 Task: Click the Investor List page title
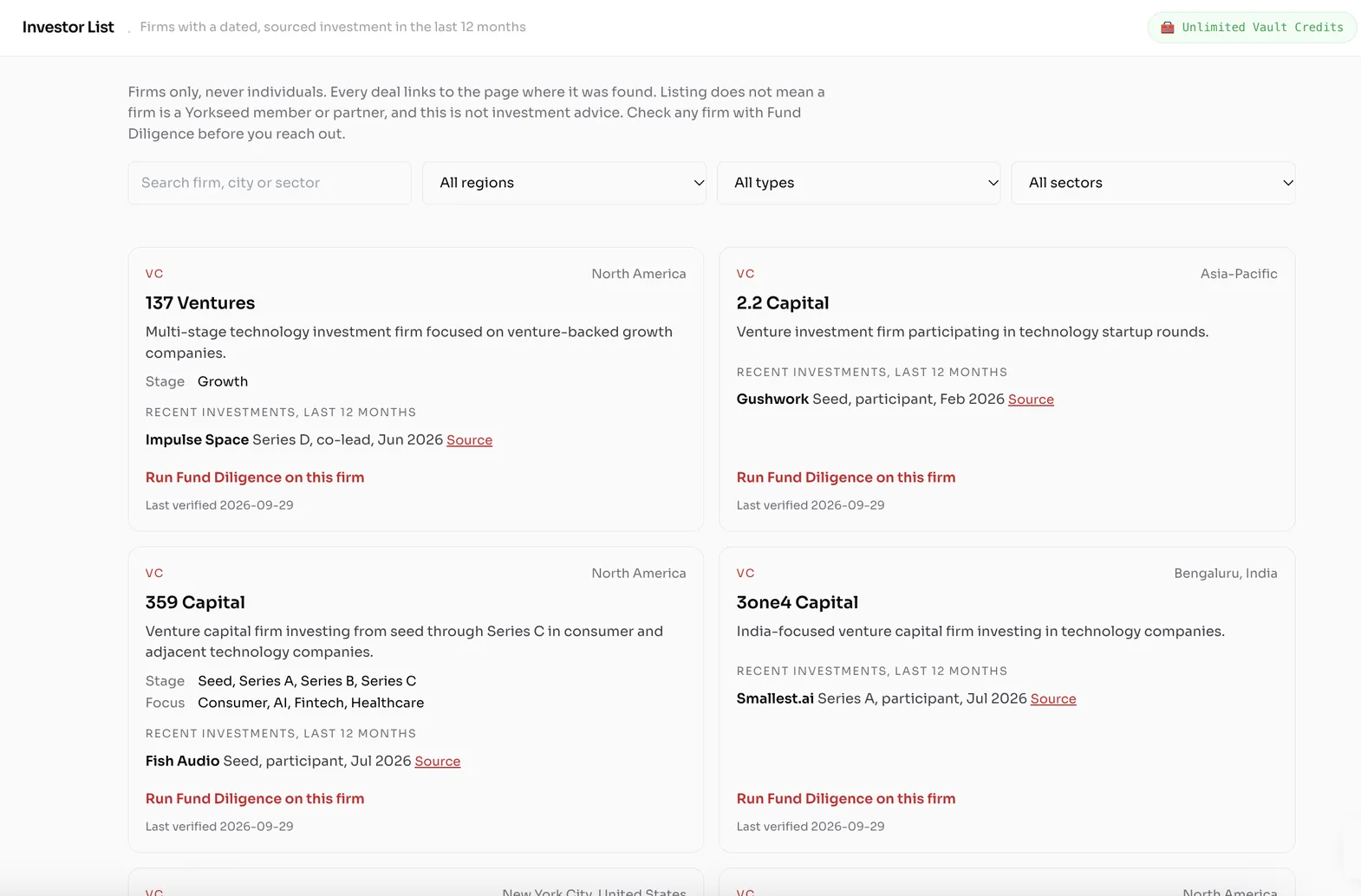[68, 27]
